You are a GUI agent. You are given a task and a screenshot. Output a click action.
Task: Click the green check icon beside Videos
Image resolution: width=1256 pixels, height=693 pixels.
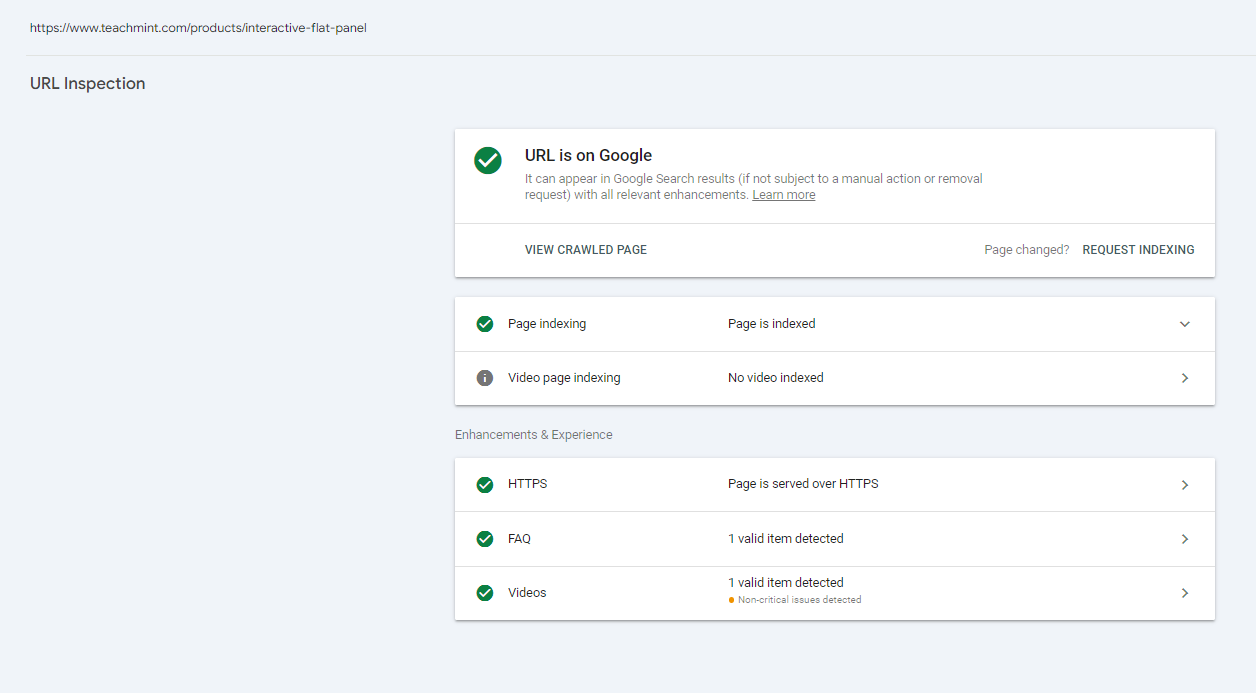pos(485,593)
